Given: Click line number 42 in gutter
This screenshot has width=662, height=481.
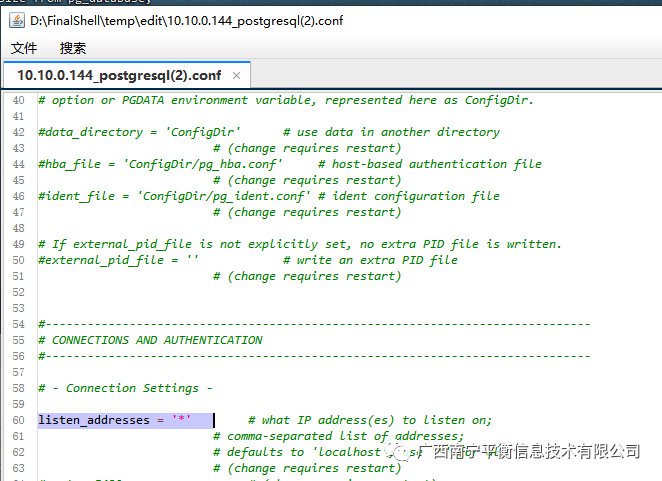Looking at the screenshot, I should tap(19, 132).
